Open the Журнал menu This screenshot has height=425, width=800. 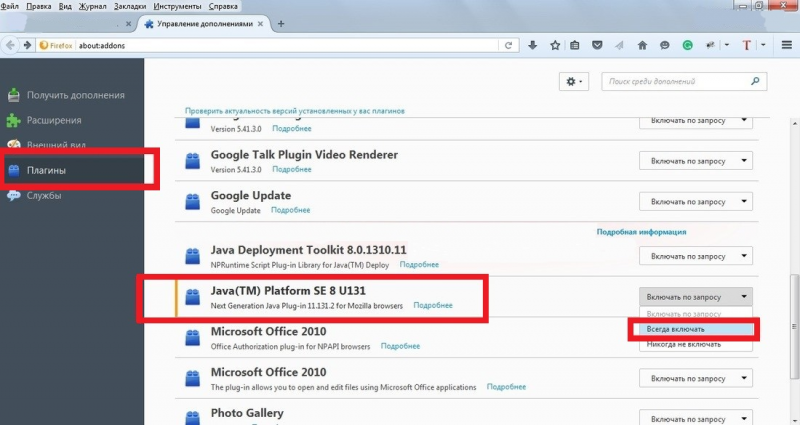(x=92, y=6)
